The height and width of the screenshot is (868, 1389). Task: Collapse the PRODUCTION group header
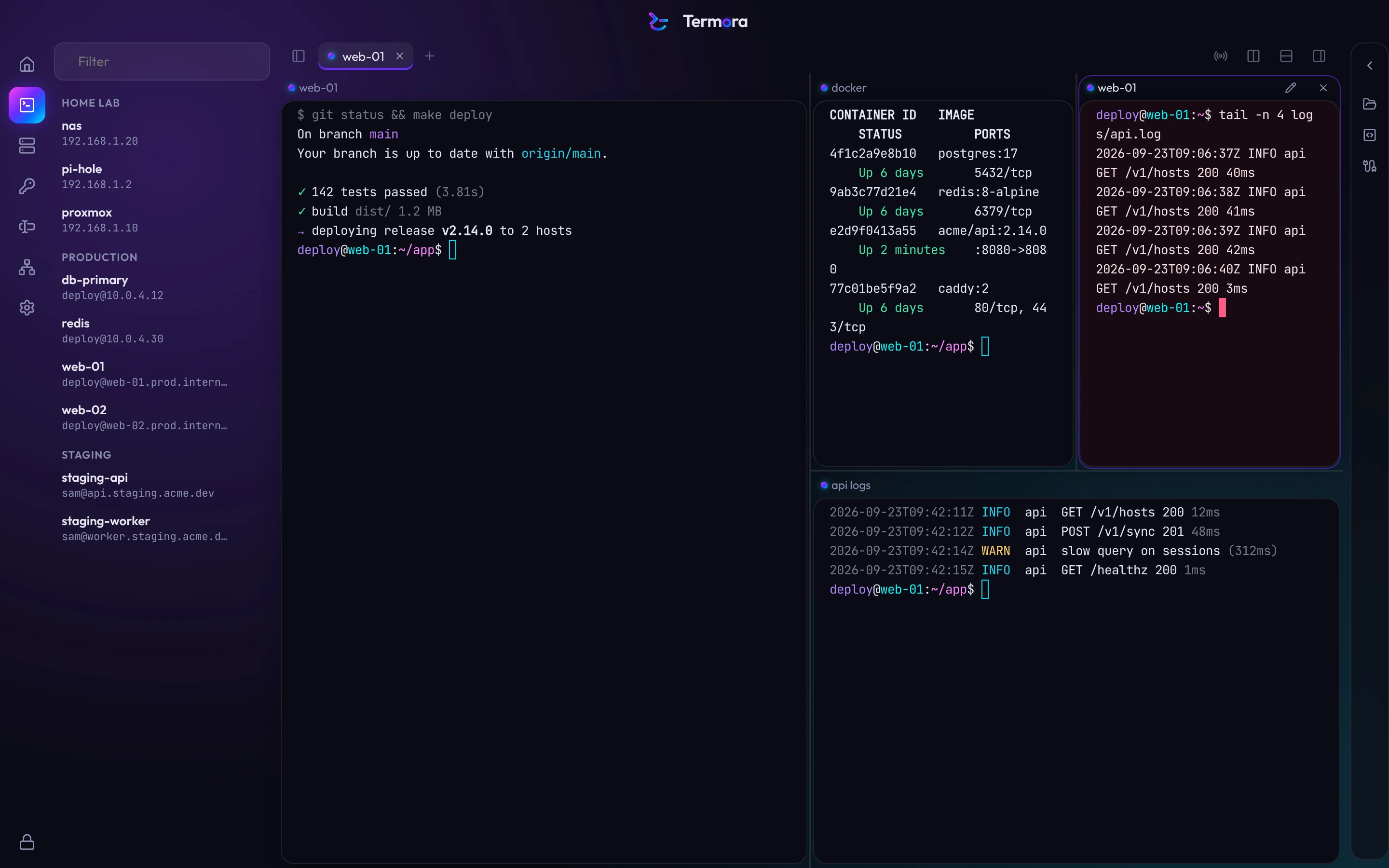click(x=99, y=257)
